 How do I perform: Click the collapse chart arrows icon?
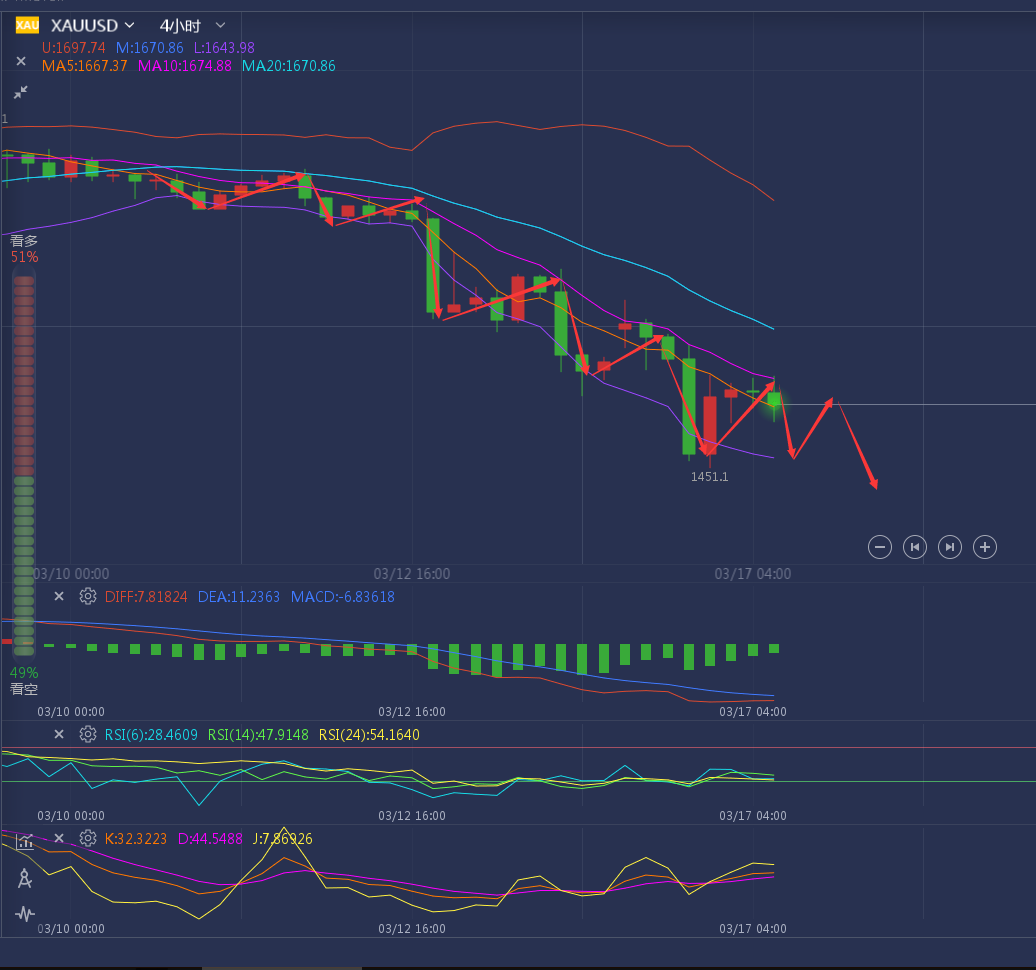pyautogui.click(x=21, y=92)
